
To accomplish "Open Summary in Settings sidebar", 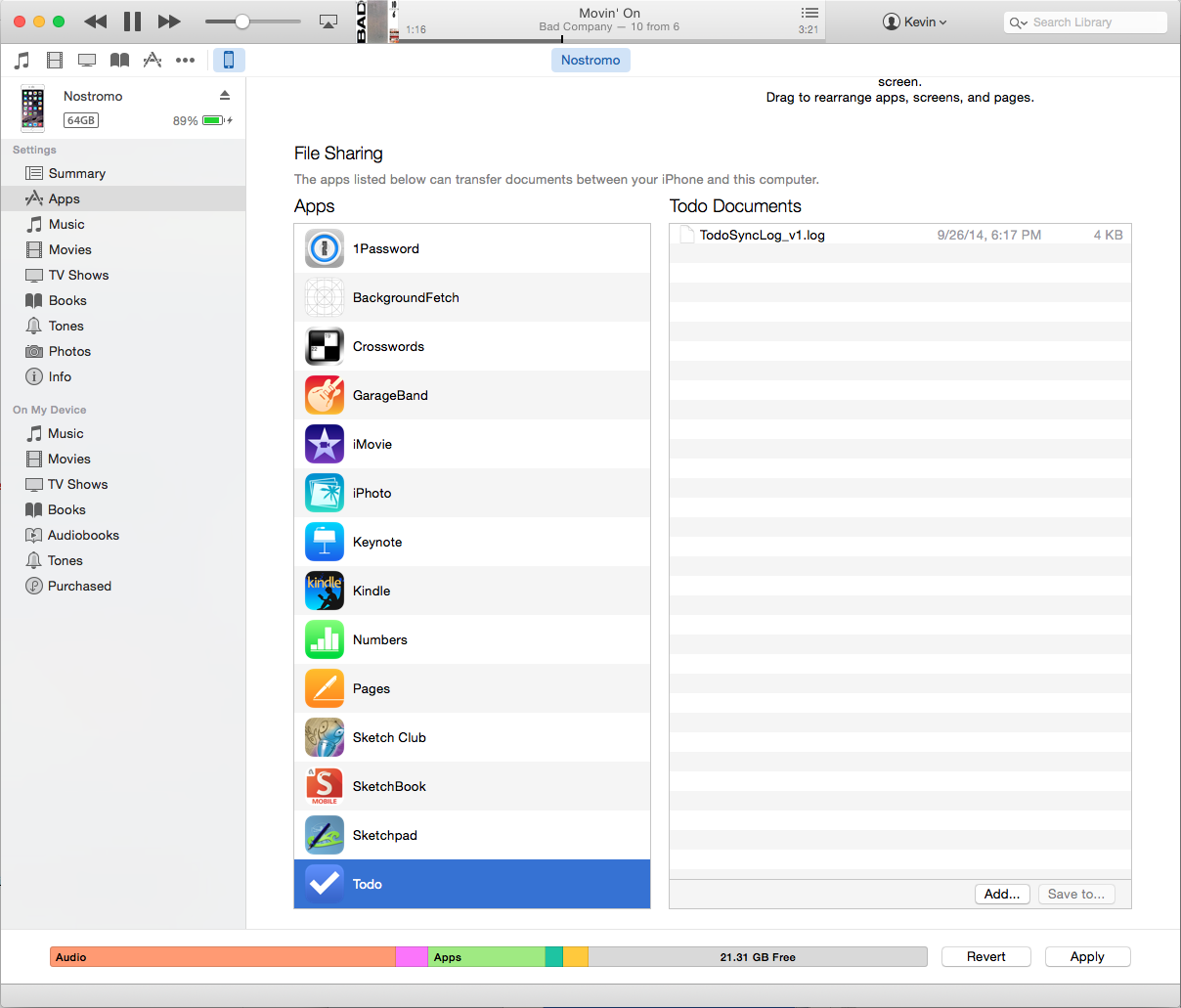I will 122,173.
